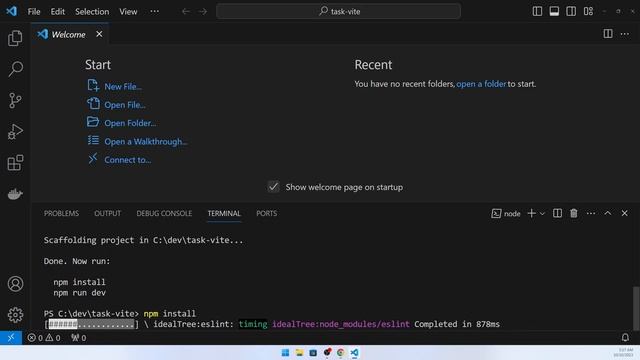The height and width of the screenshot is (360, 640).
Task: Click Open a Walkthrough... link
Action: pos(146,142)
